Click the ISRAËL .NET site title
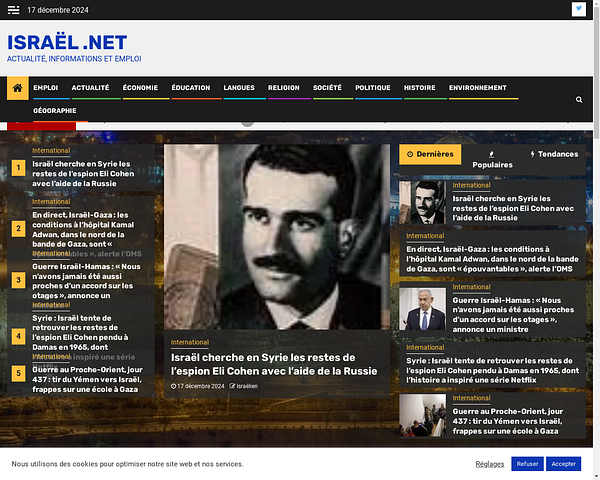 coord(67,42)
